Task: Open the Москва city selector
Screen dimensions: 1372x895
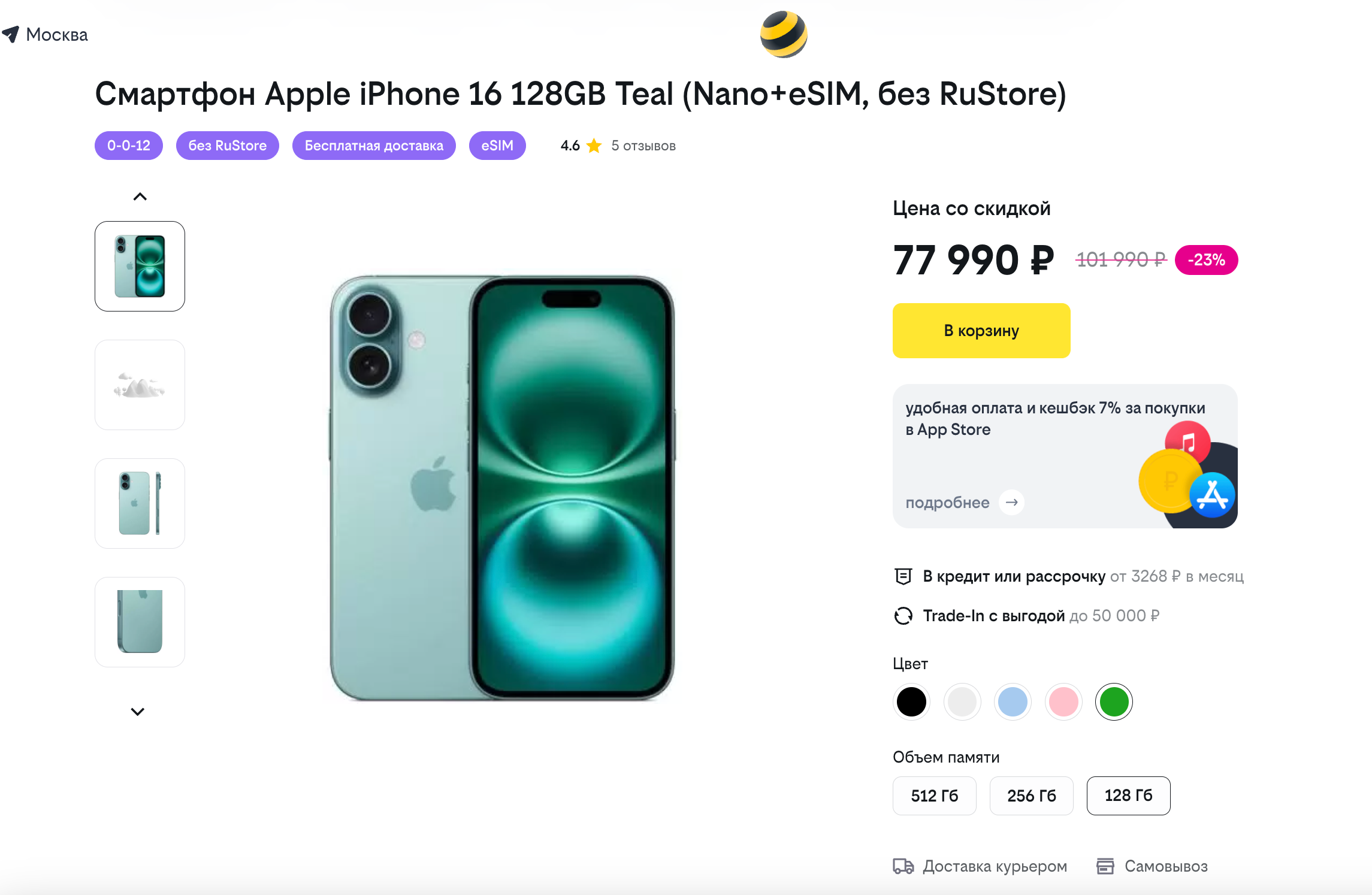Action: point(57,35)
